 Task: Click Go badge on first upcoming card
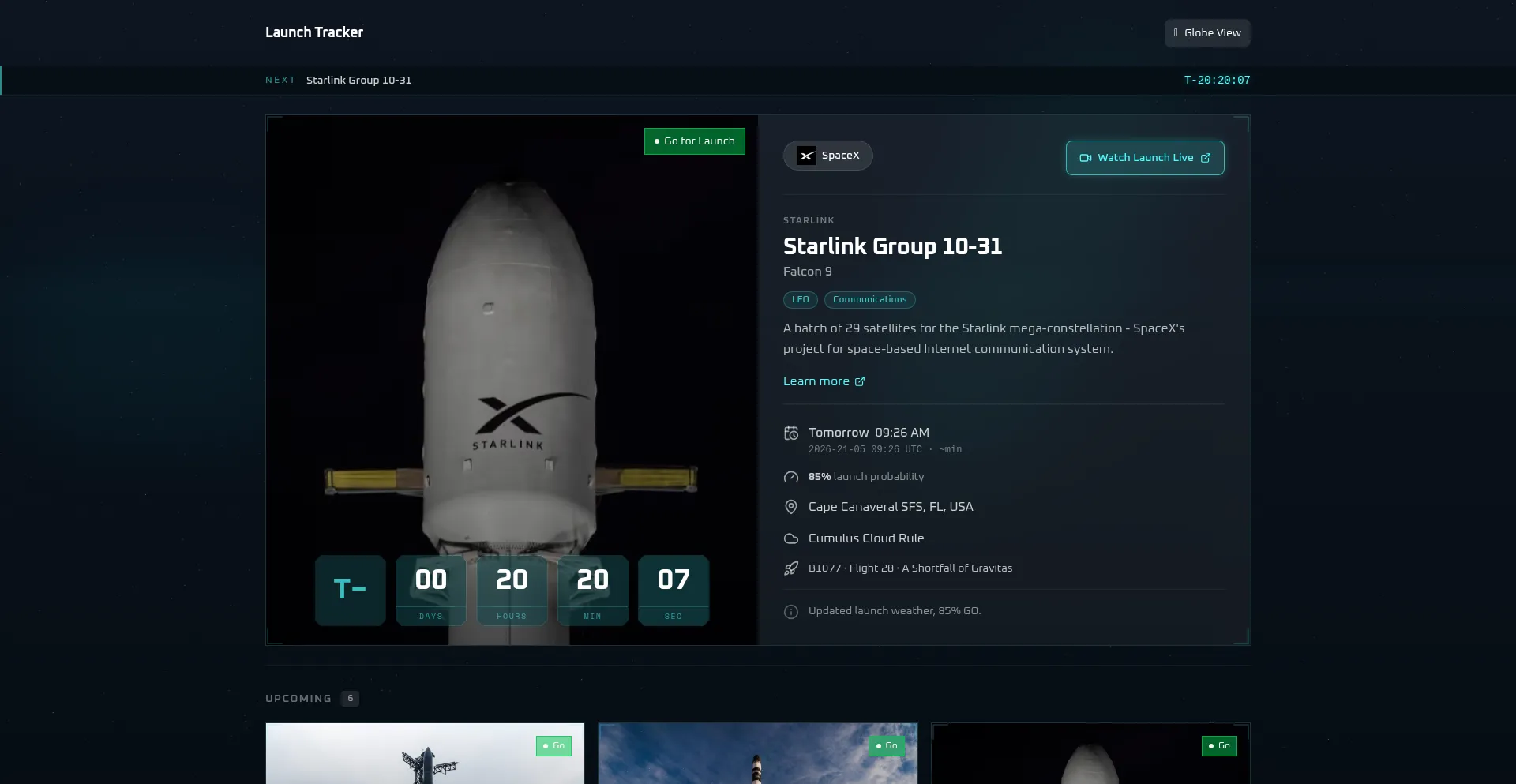(x=553, y=746)
